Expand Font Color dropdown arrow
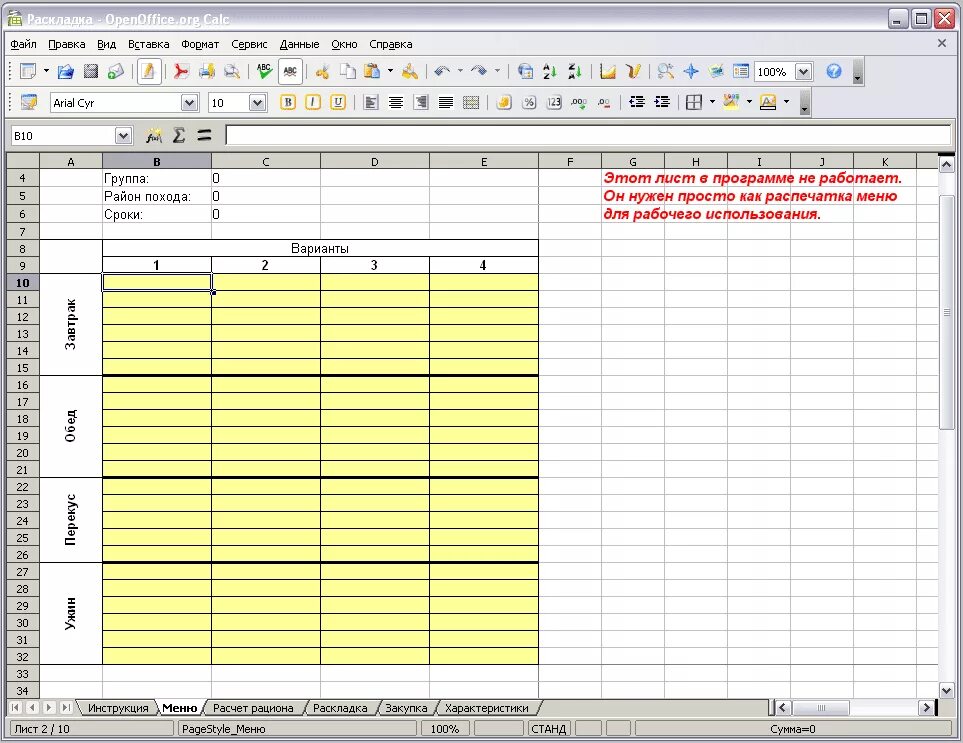 coord(787,102)
